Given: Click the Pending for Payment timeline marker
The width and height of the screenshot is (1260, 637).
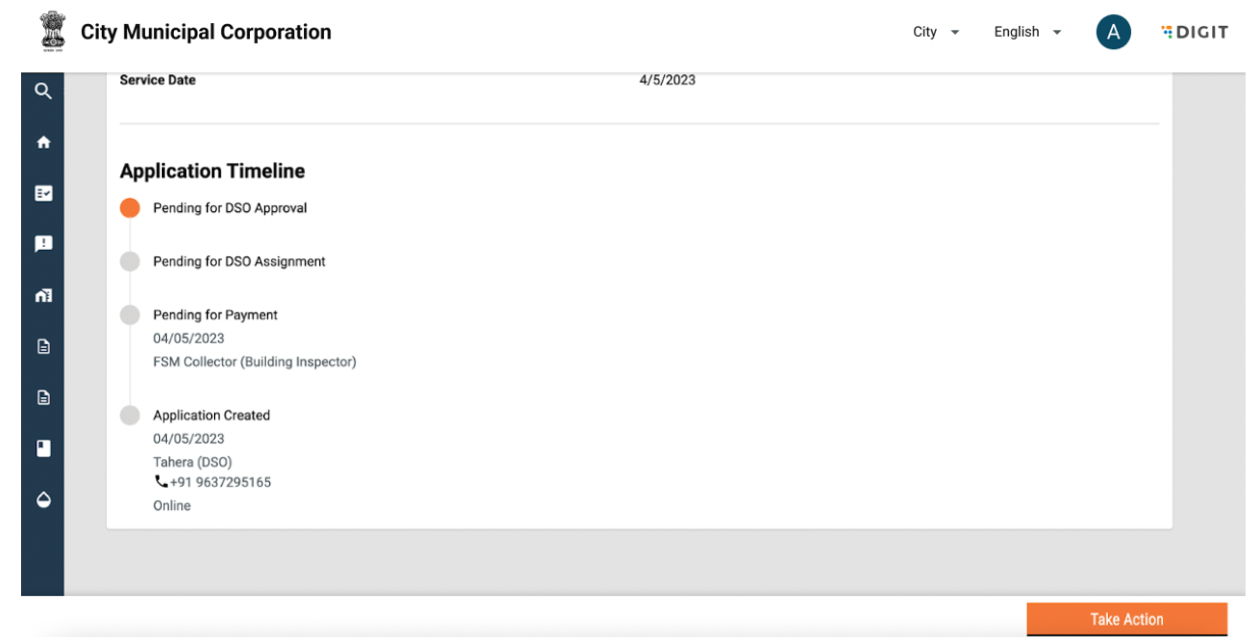Looking at the screenshot, I should point(130,315).
